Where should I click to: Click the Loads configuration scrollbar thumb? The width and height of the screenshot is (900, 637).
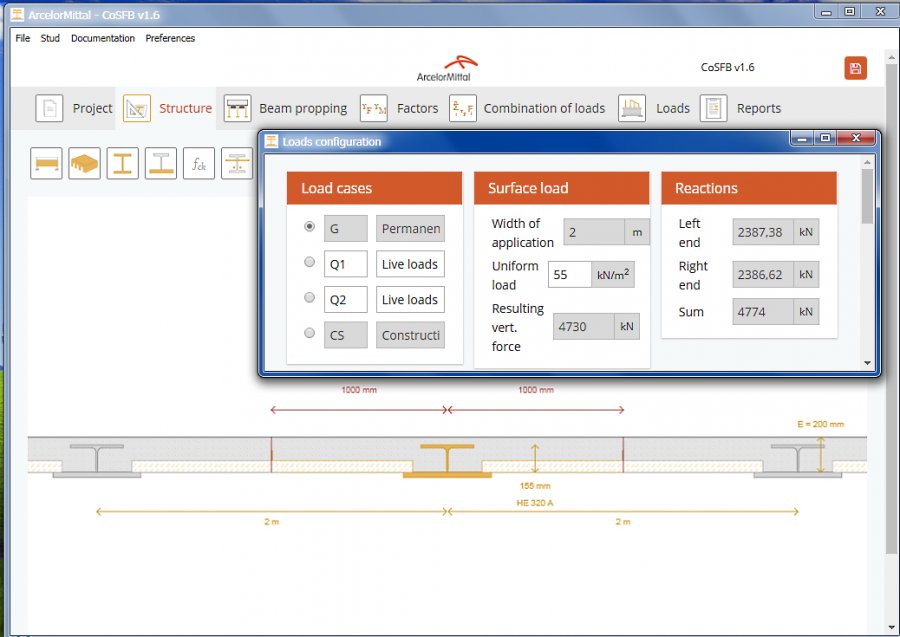867,197
